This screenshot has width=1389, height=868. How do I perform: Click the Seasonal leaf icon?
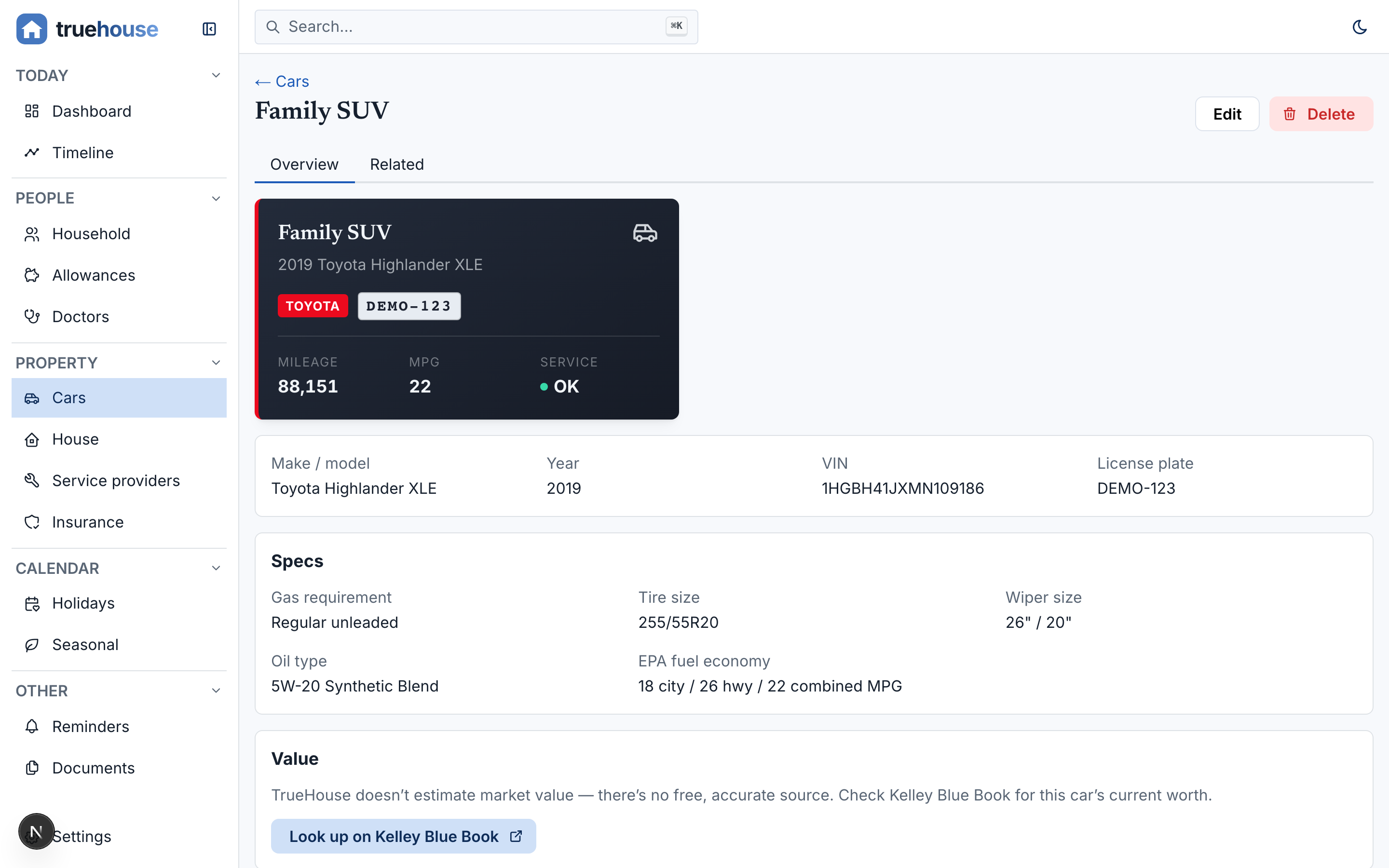pyautogui.click(x=32, y=645)
